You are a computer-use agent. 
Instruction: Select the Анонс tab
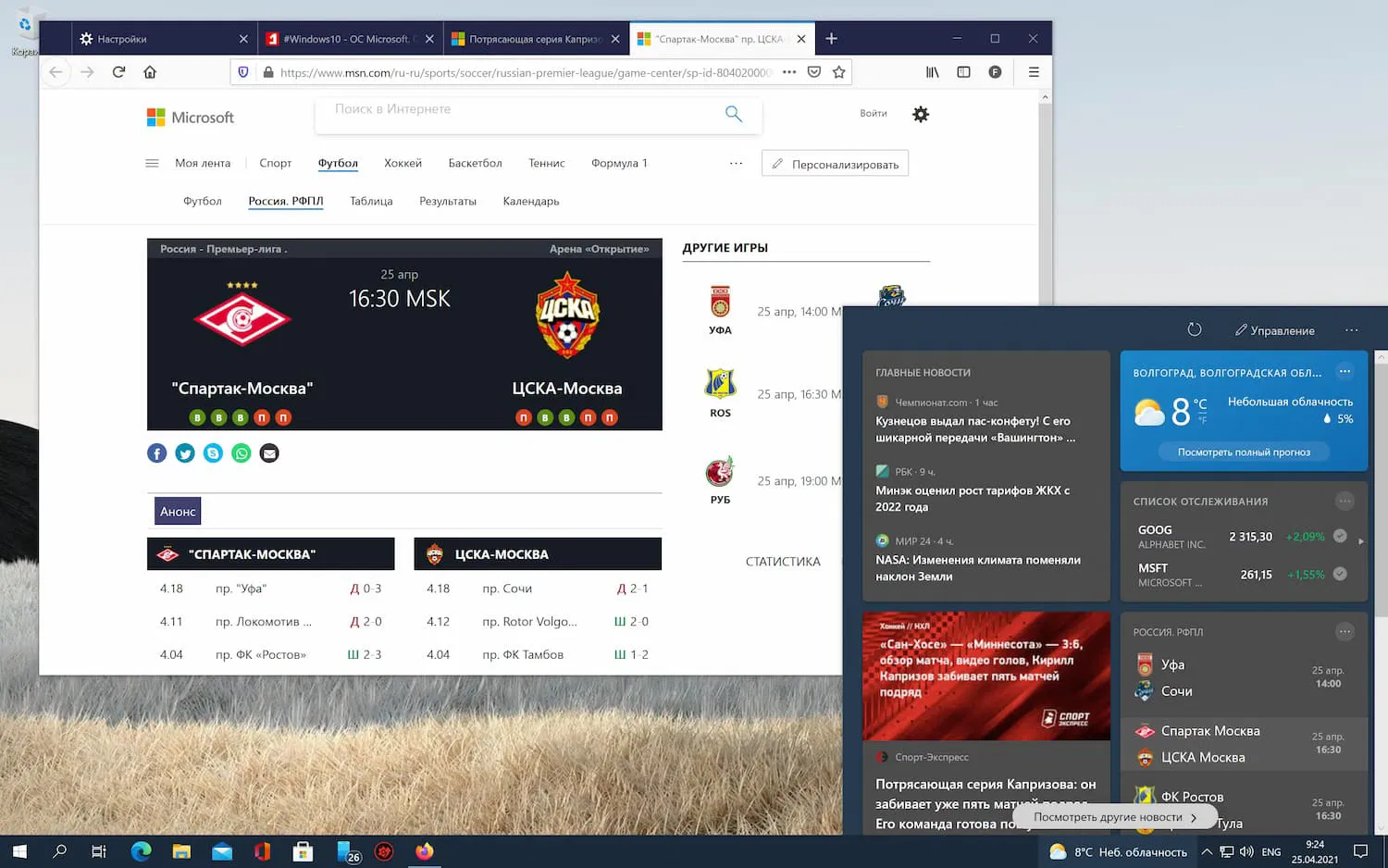[x=178, y=512]
